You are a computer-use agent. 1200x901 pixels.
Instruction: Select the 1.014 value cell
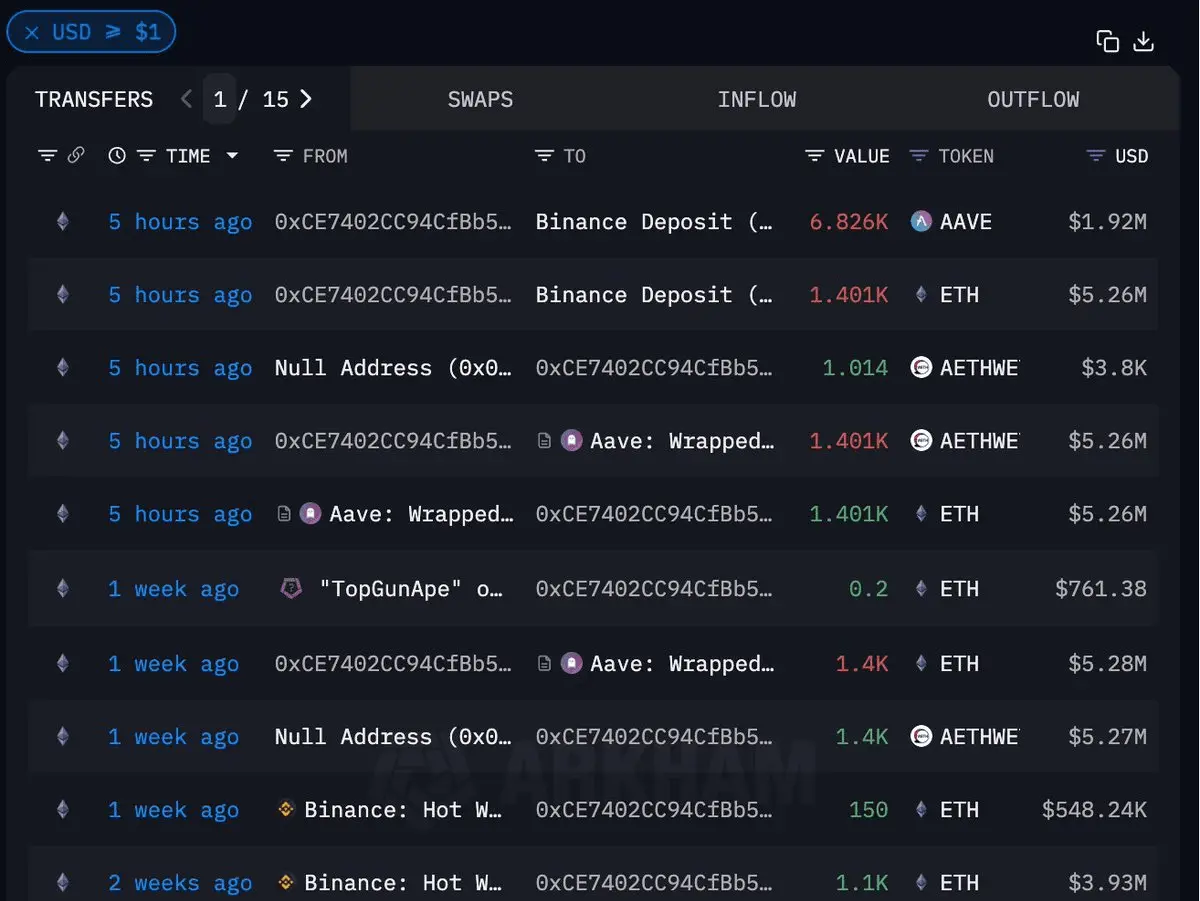(855, 368)
